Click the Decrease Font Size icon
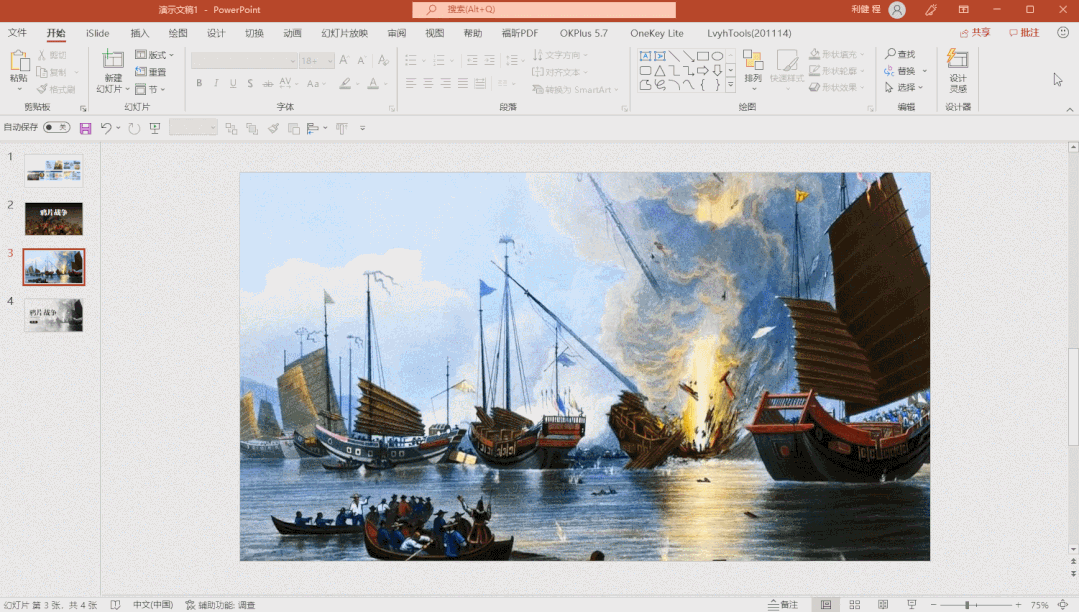The height and width of the screenshot is (612, 1079). tap(361, 61)
